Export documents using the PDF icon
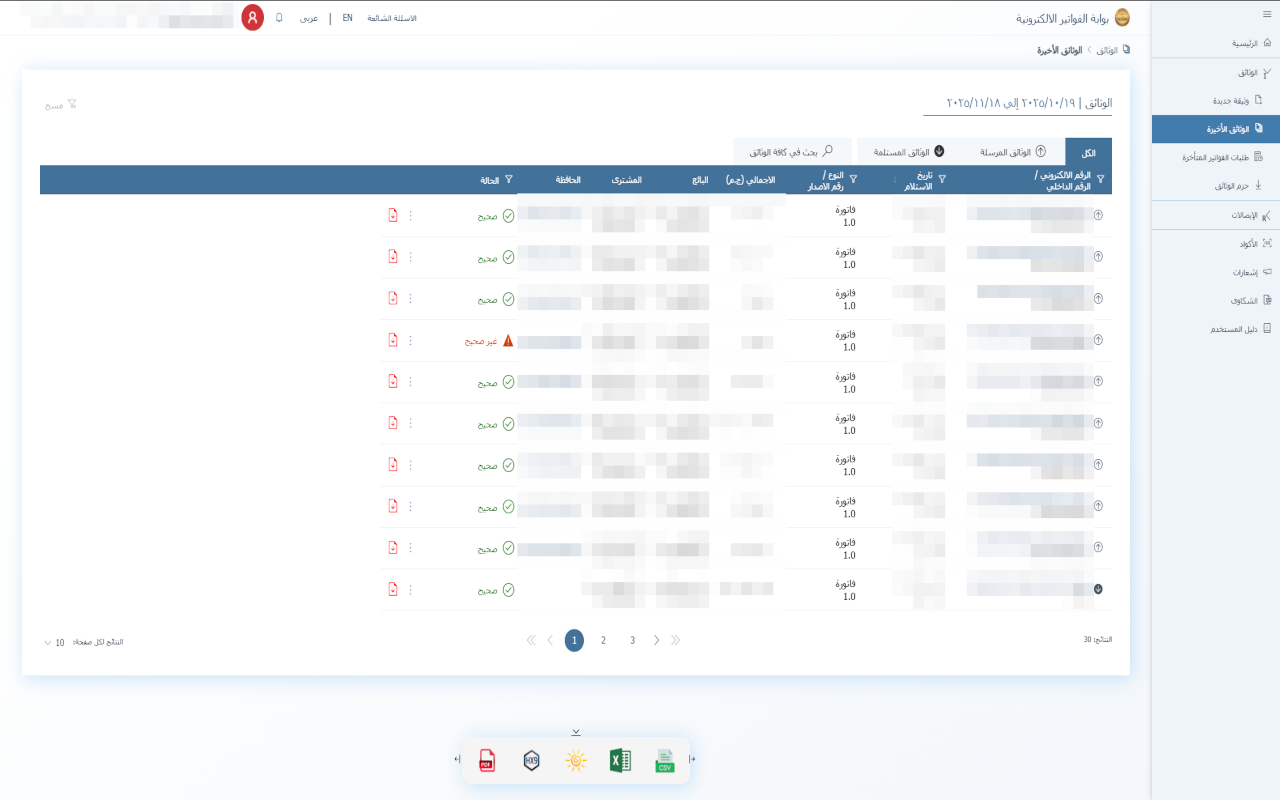The width and height of the screenshot is (1280, 800). 487,761
